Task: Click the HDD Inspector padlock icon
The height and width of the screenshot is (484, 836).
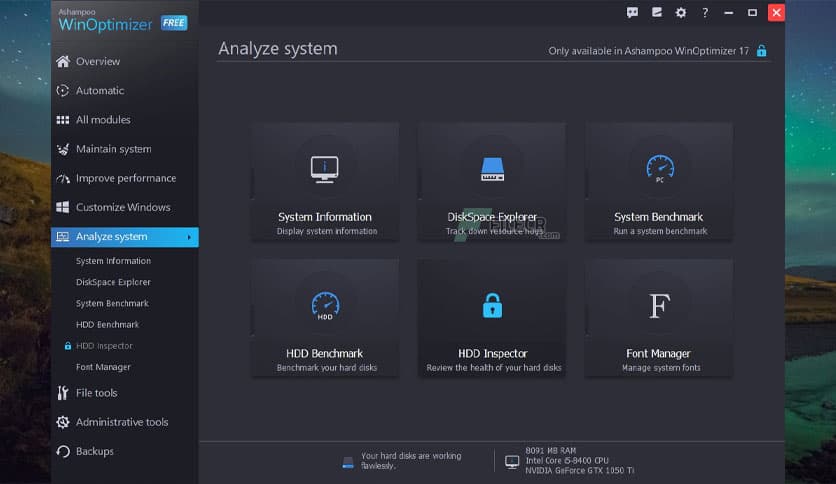Action: click(492, 305)
